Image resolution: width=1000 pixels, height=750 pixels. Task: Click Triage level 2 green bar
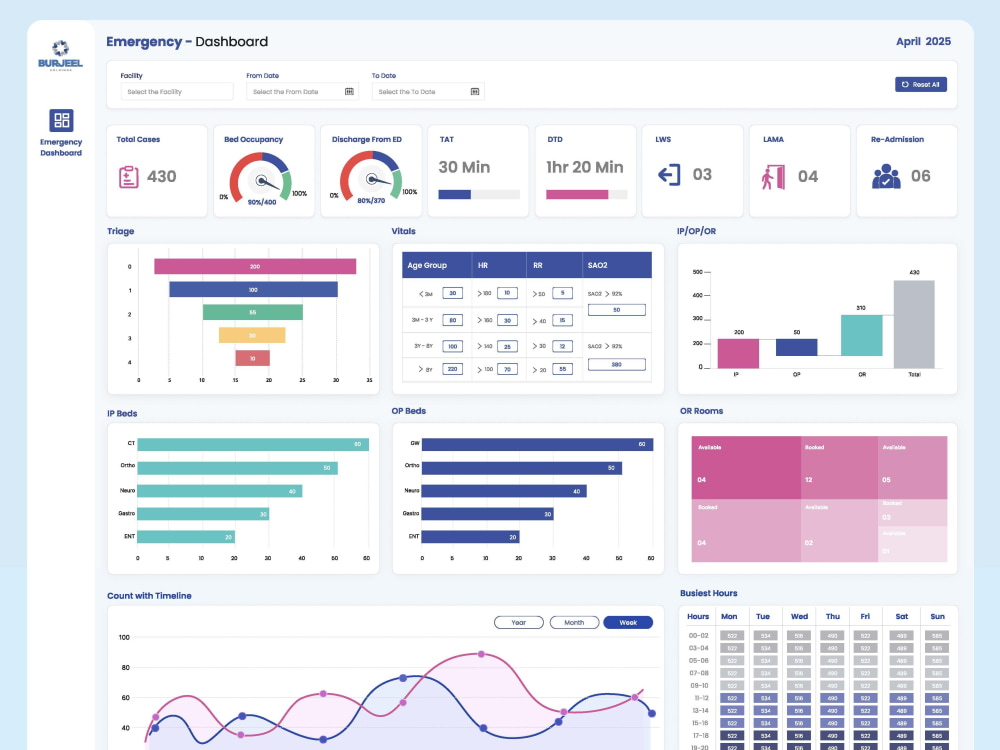tap(253, 312)
